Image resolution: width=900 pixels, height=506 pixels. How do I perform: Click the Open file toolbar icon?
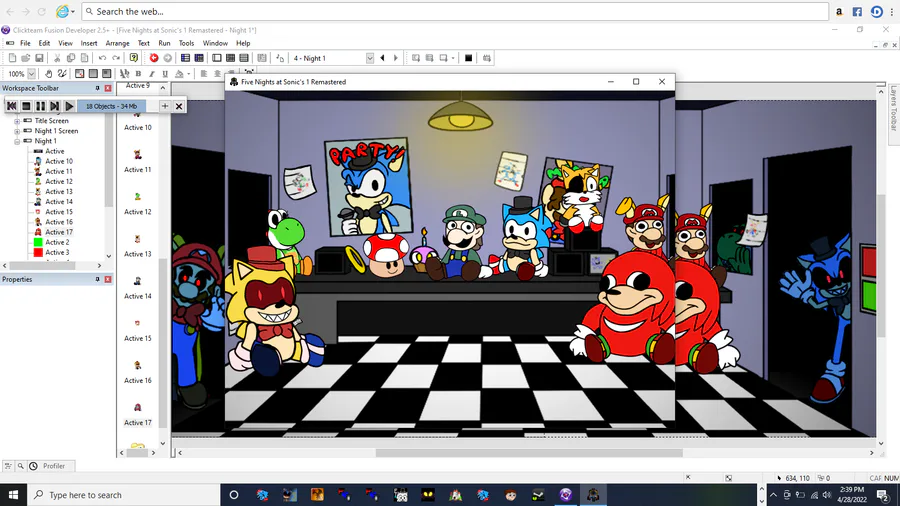26,58
